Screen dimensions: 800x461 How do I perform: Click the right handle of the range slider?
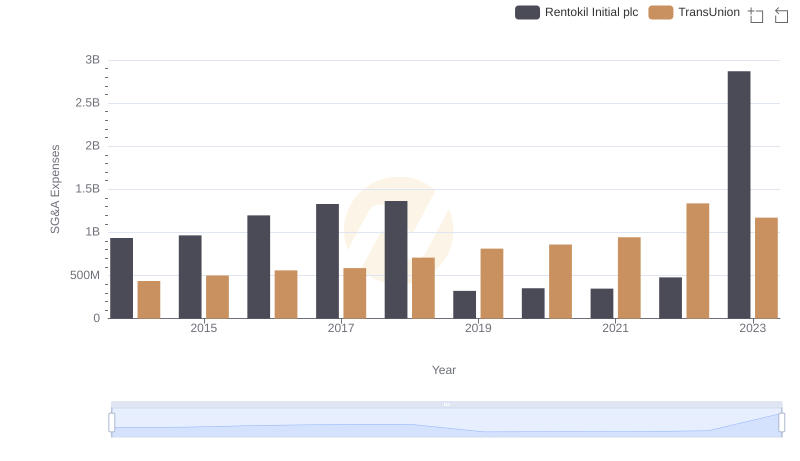[x=781, y=422]
